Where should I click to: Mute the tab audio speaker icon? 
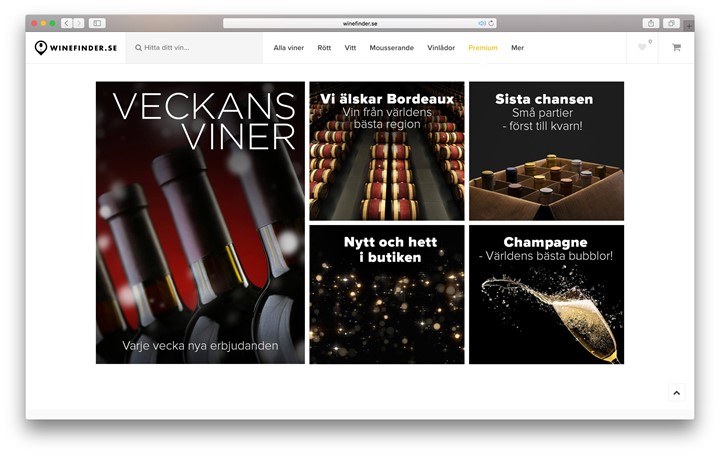pos(482,23)
